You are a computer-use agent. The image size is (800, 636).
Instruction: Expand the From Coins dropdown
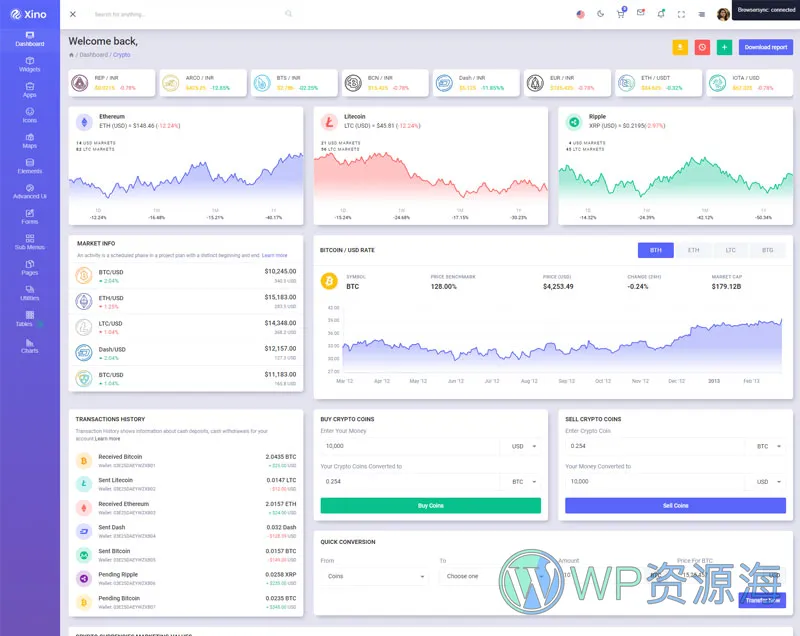click(374, 576)
